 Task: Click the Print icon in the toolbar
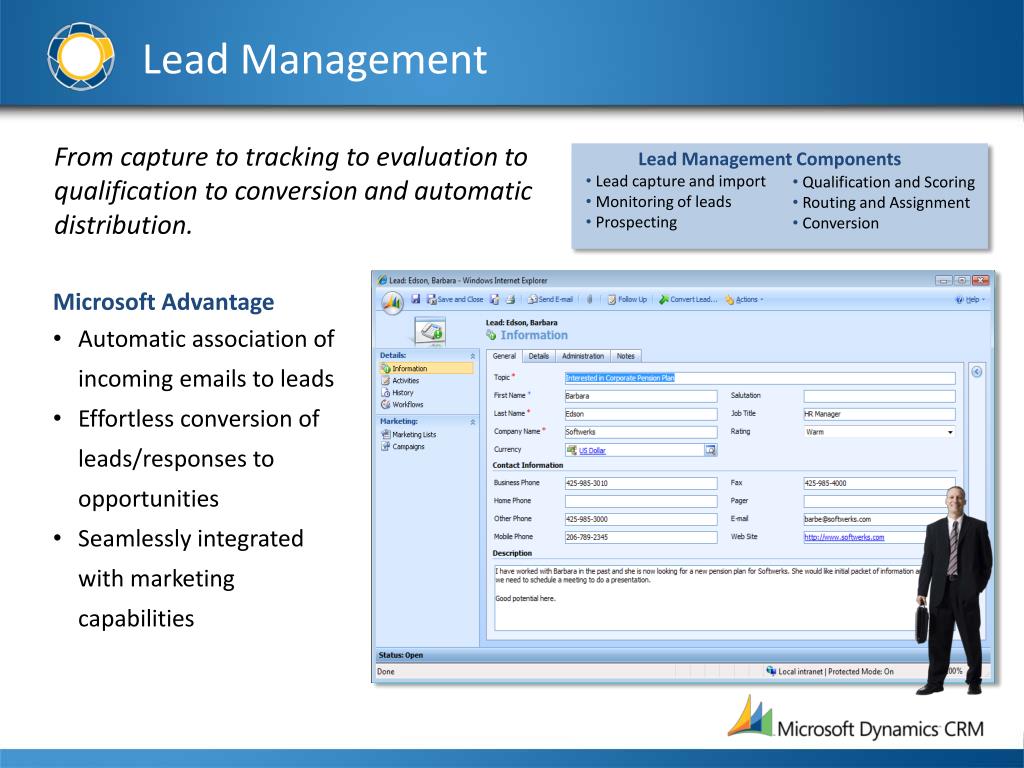(x=511, y=299)
